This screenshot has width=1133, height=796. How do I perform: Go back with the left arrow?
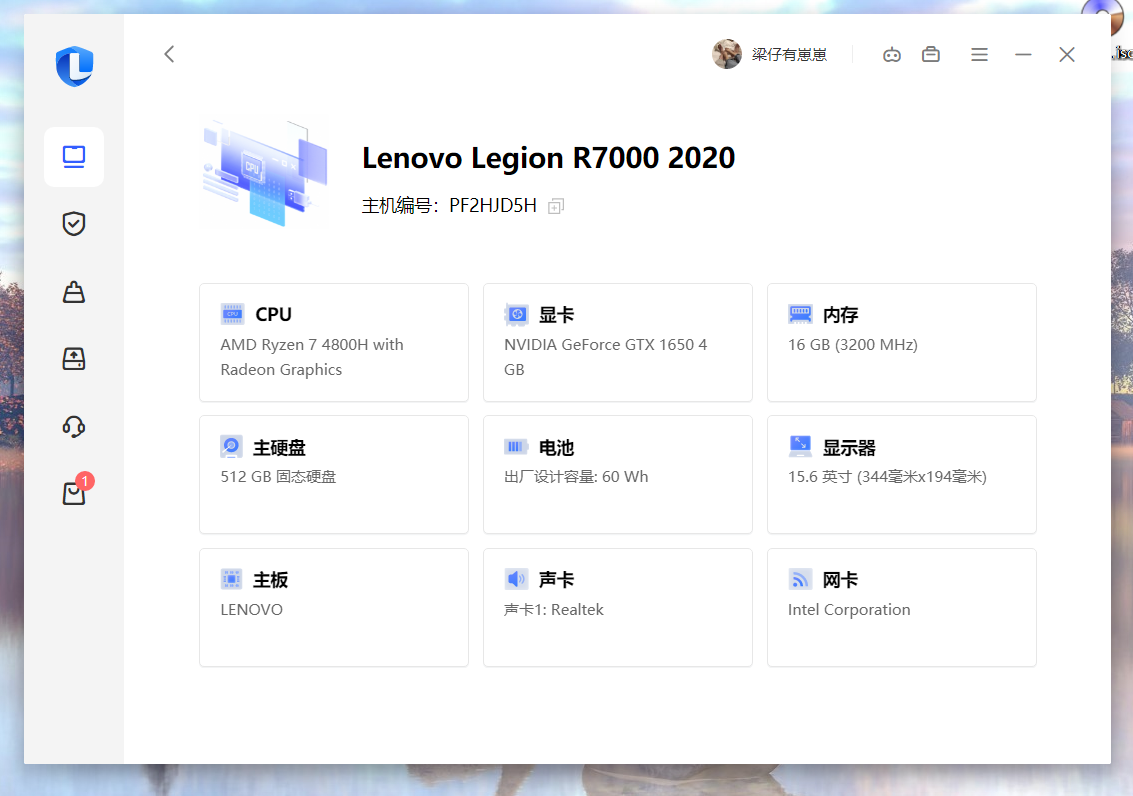tap(169, 54)
